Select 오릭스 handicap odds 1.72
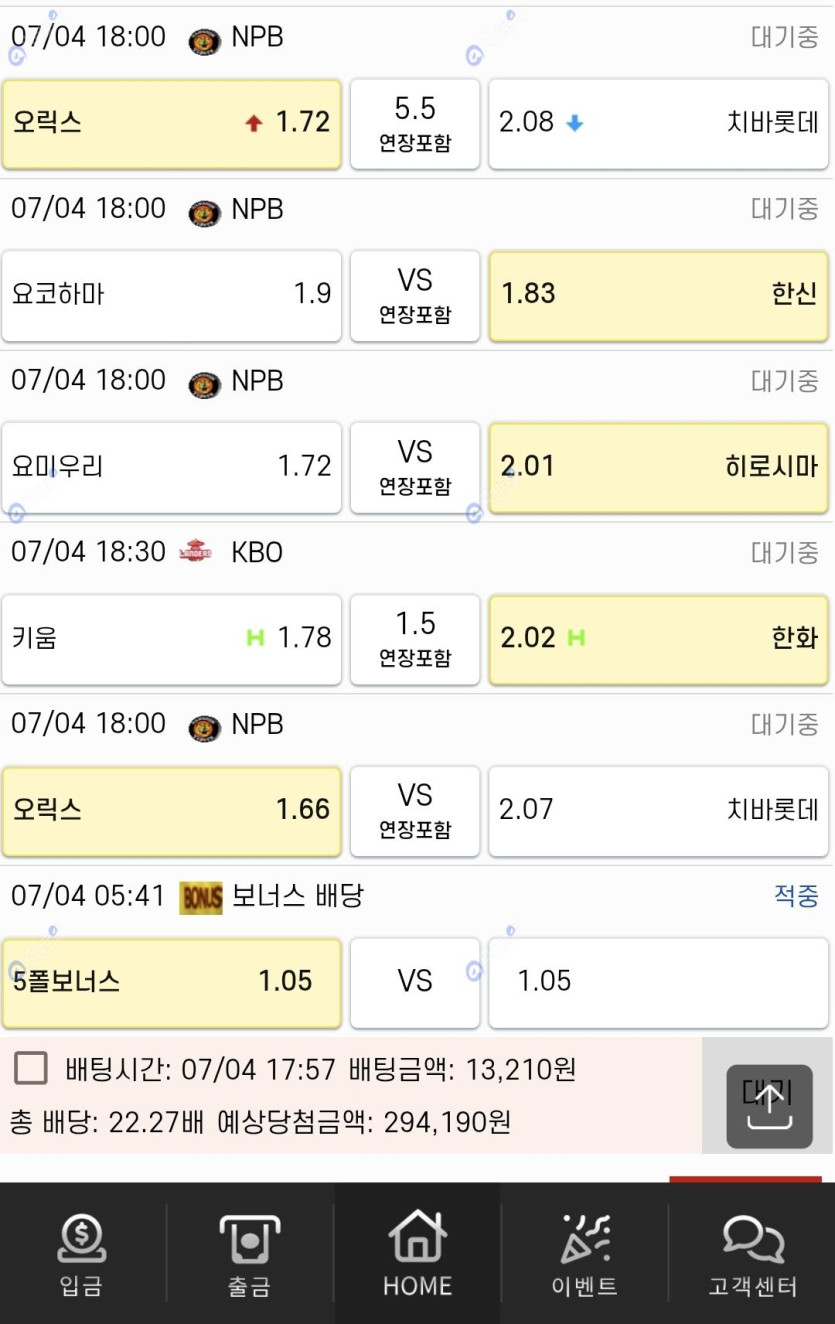Image resolution: width=835 pixels, height=1324 pixels. [172, 124]
